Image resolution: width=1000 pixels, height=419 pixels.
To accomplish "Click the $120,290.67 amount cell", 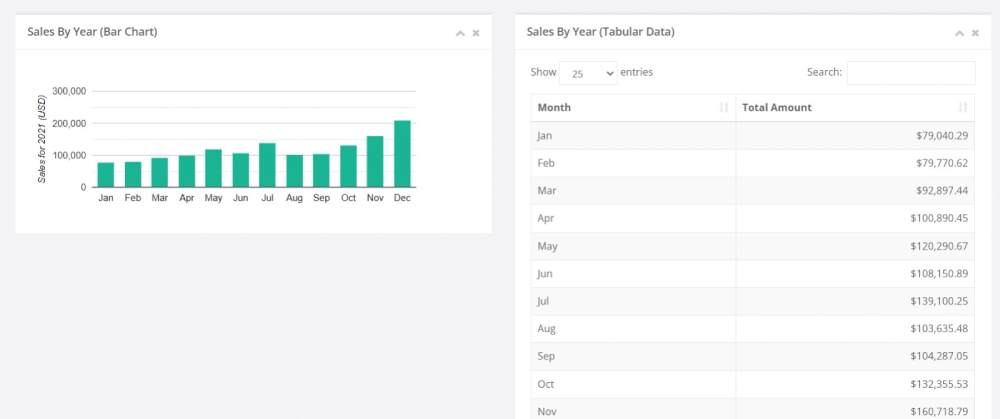I will [855, 246].
